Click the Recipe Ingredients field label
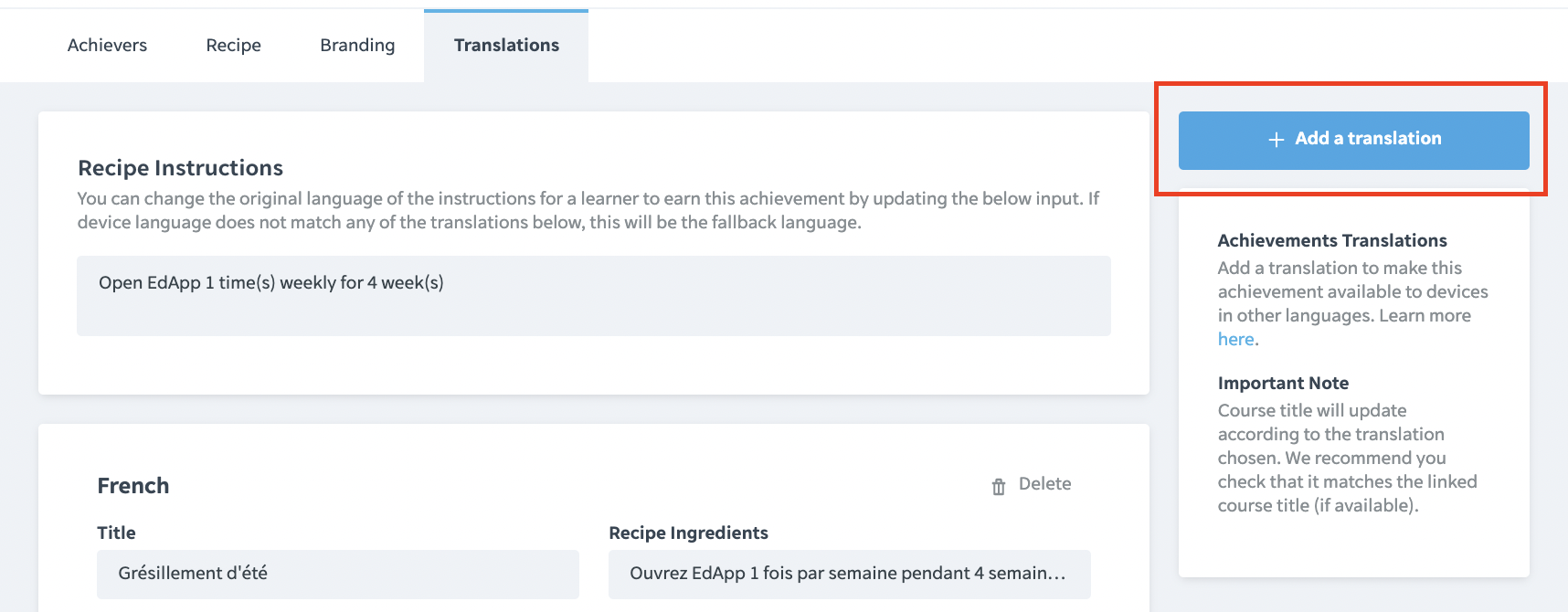The image size is (1568, 612). click(x=688, y=533)
